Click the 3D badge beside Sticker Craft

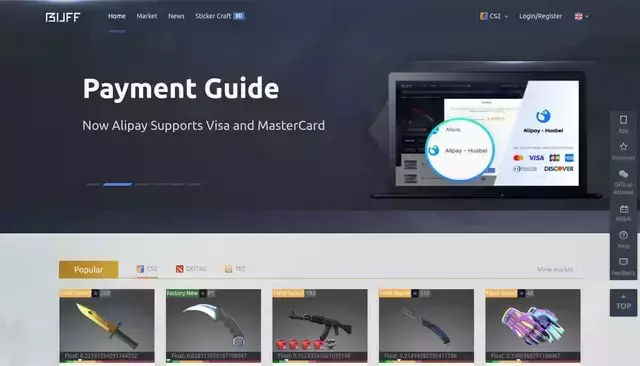pyautogui.click(x=239, y=16)
